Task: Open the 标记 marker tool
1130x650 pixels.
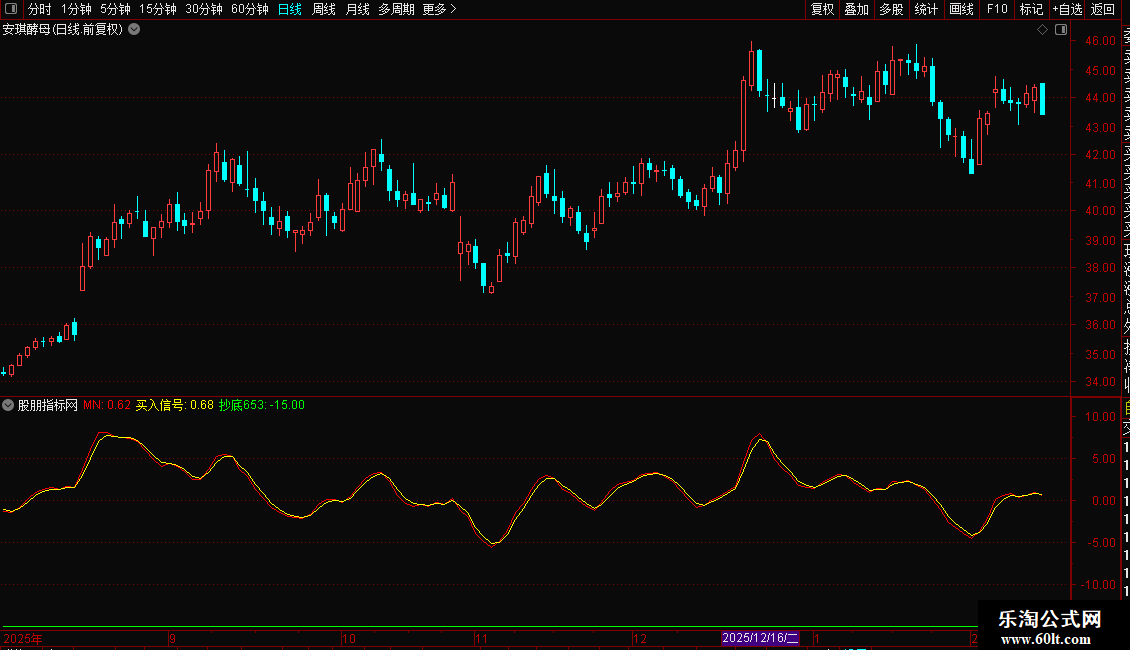Action: point(1031,10)
